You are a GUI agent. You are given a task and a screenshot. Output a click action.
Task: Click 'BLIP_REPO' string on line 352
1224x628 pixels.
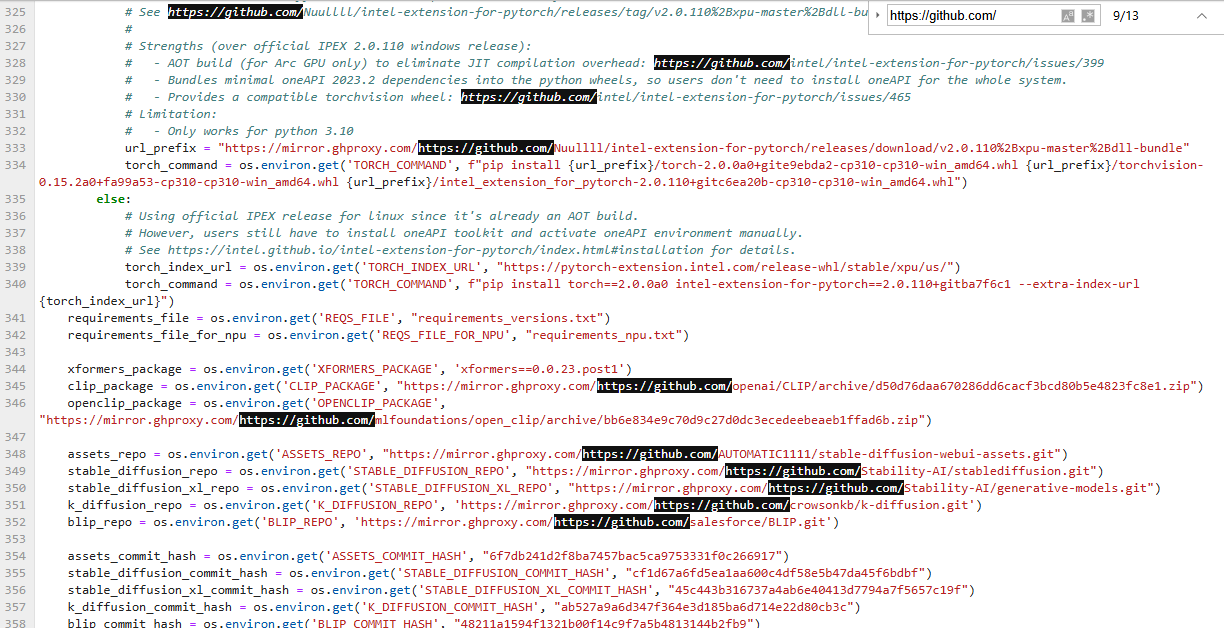click(x=299, y=522)
